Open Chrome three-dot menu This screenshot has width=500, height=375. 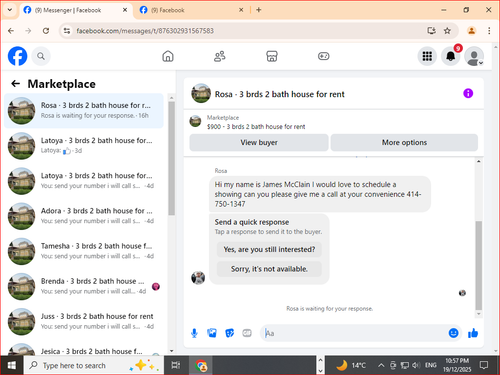[x=489, y=31]
